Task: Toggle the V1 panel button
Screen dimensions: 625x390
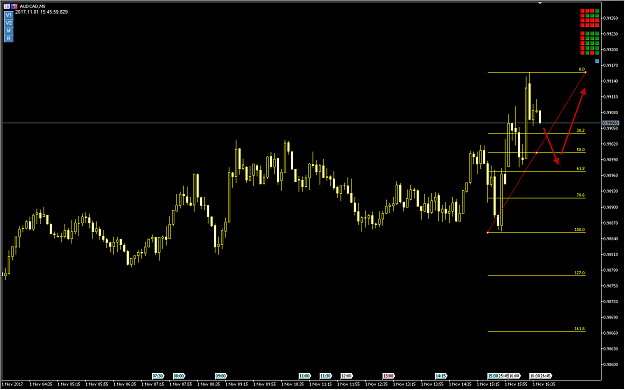Action: [x=9, y=15]
